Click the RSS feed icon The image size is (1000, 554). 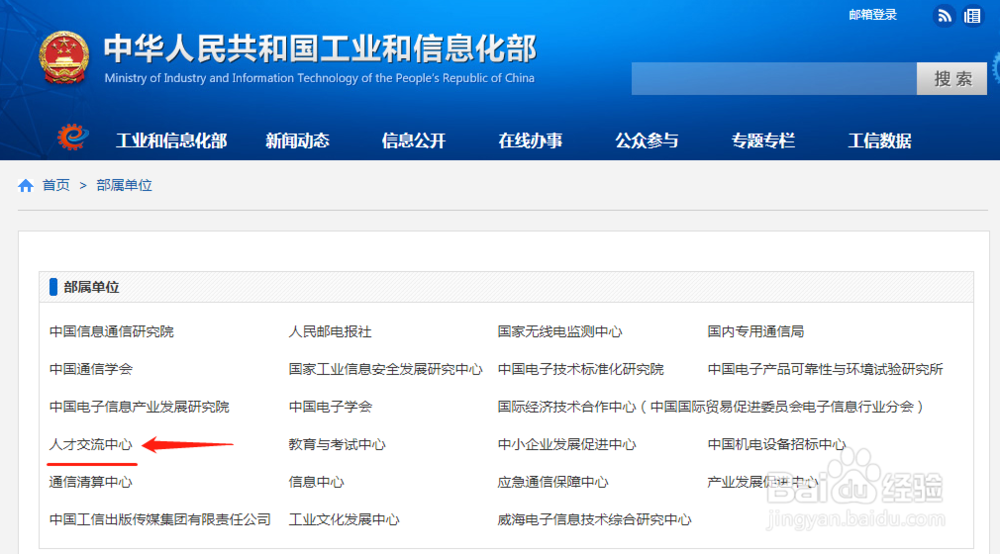(x=944, y=15)
